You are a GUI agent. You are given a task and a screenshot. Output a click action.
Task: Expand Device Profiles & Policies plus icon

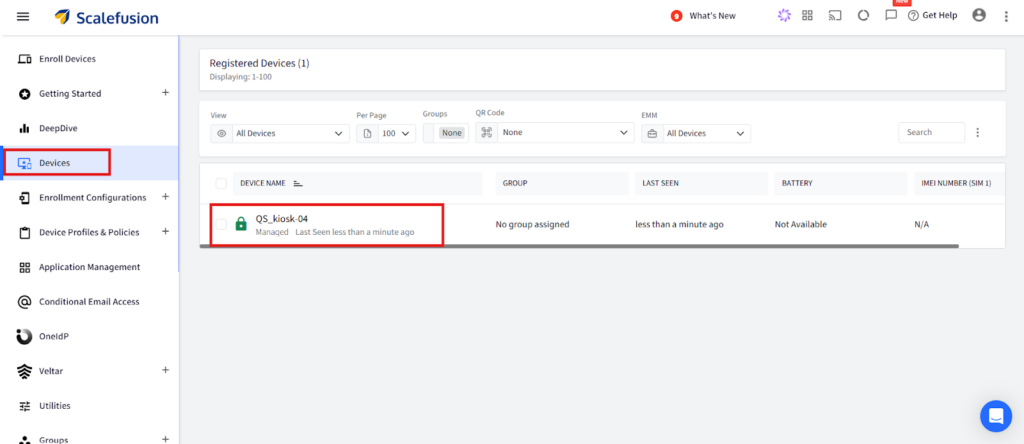165,231
